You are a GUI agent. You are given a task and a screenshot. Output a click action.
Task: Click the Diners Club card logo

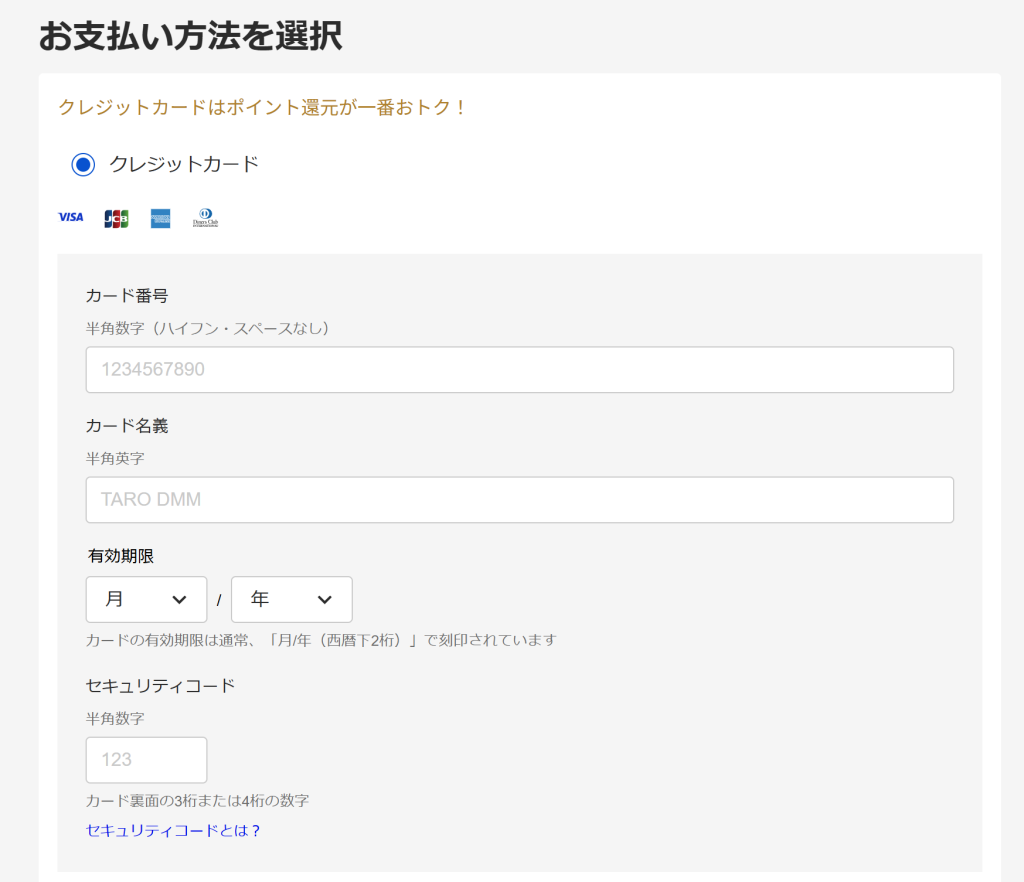click(205, 218)
